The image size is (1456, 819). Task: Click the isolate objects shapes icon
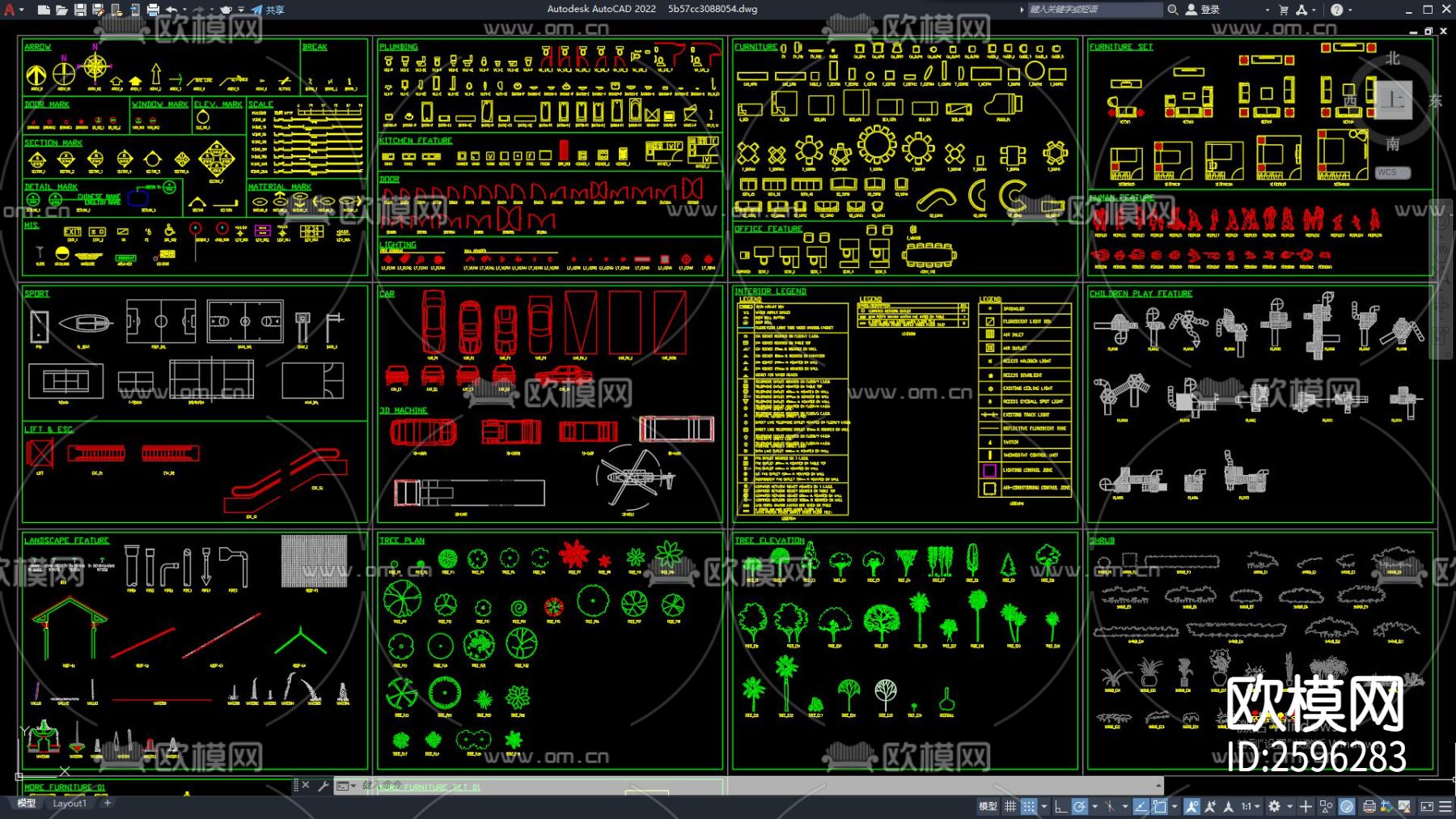click(1326, 807)
